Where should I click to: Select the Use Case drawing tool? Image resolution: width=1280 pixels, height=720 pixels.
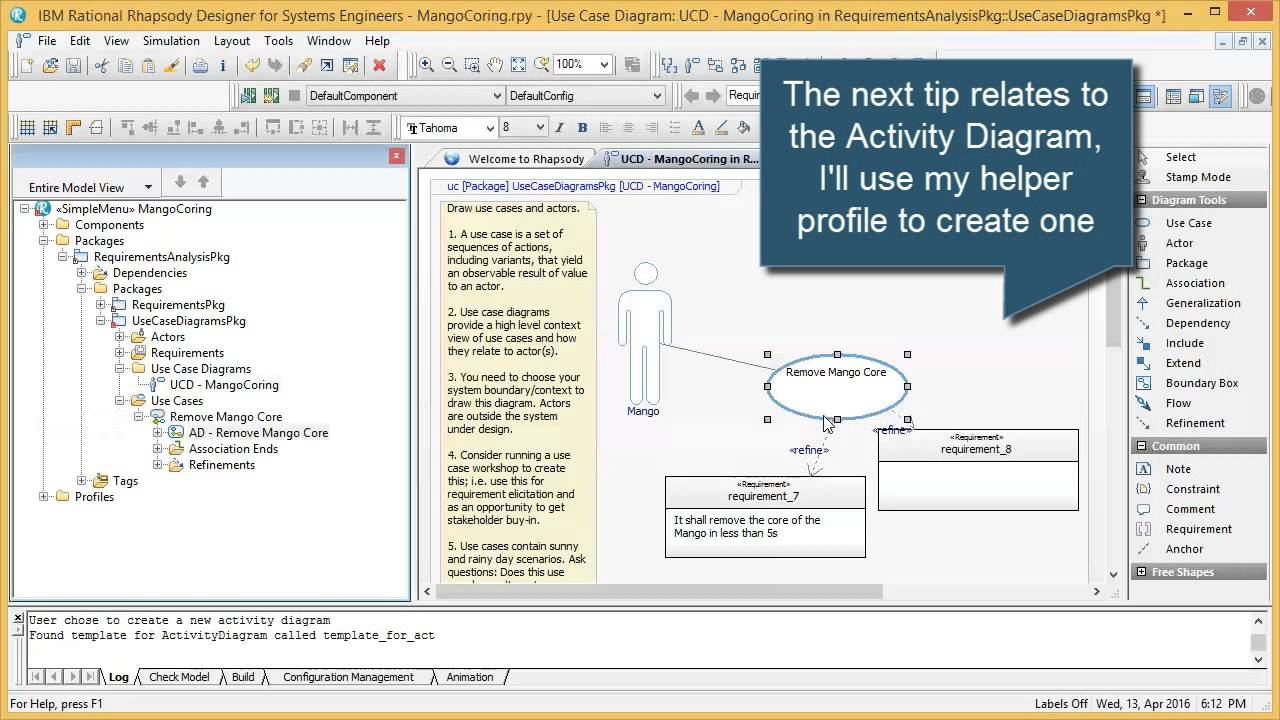[1188, 223]
